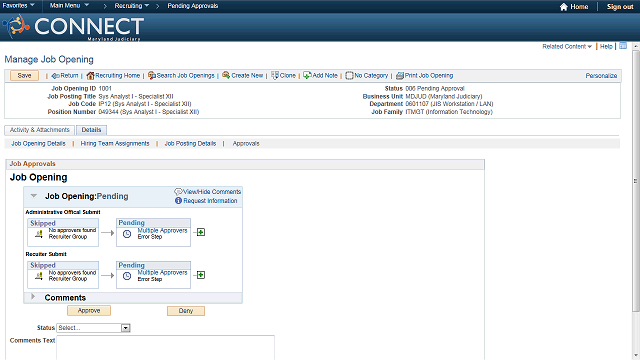Click the Print Job Opening printer icon

pos(400,76)
